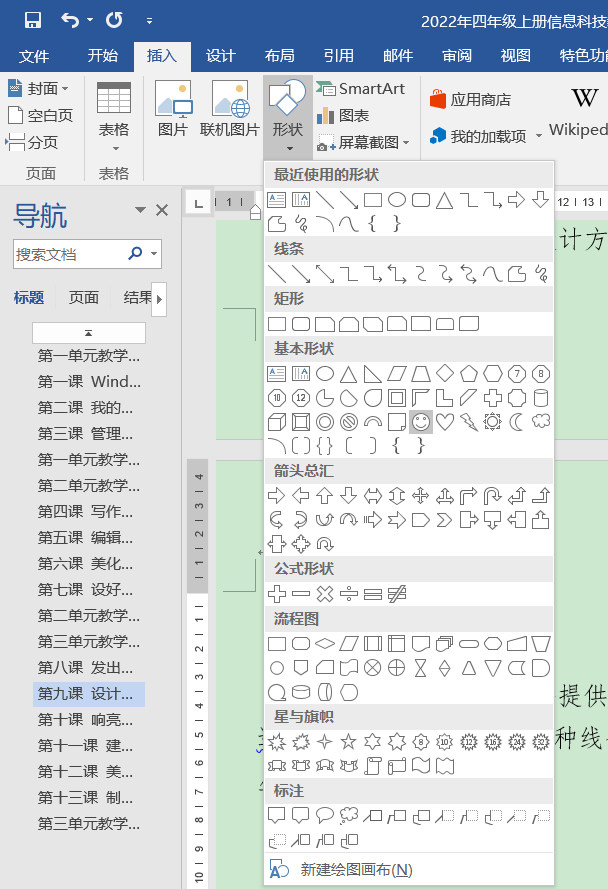Select the heart shape in basic shapes
Image resolution: width=608 pixels, height=889 pixels.
click(445, 422)
